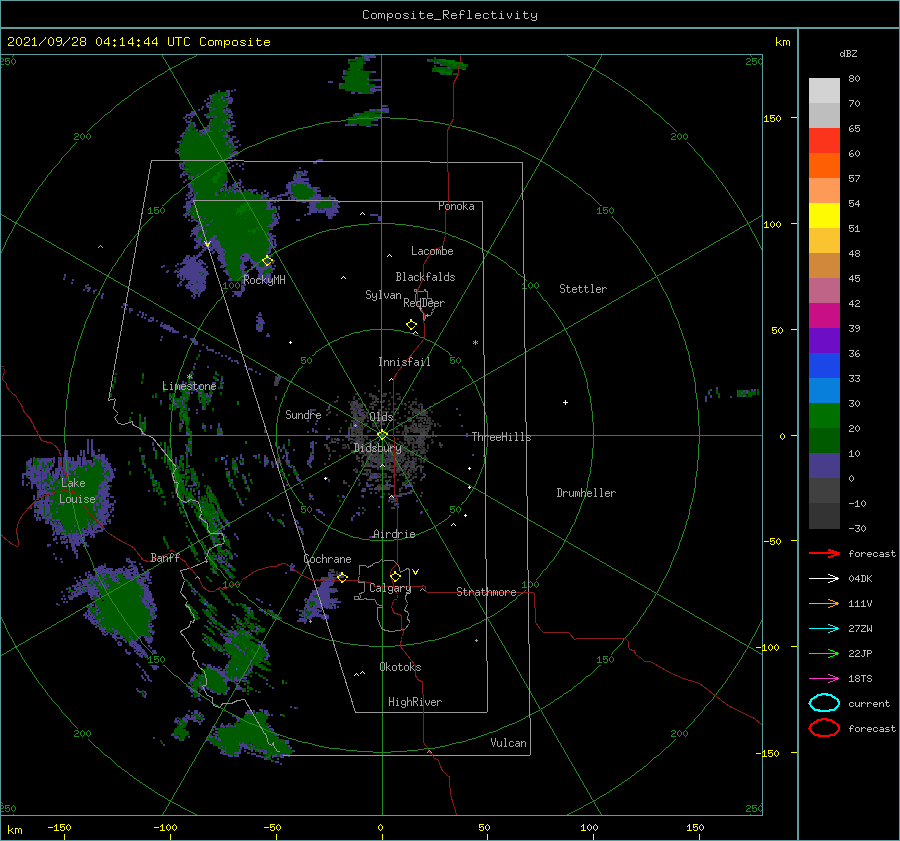The width and height of the screenshot is (900, 841).
Task: Click the 18TS legend label
Action: click(x=860, y=679)
